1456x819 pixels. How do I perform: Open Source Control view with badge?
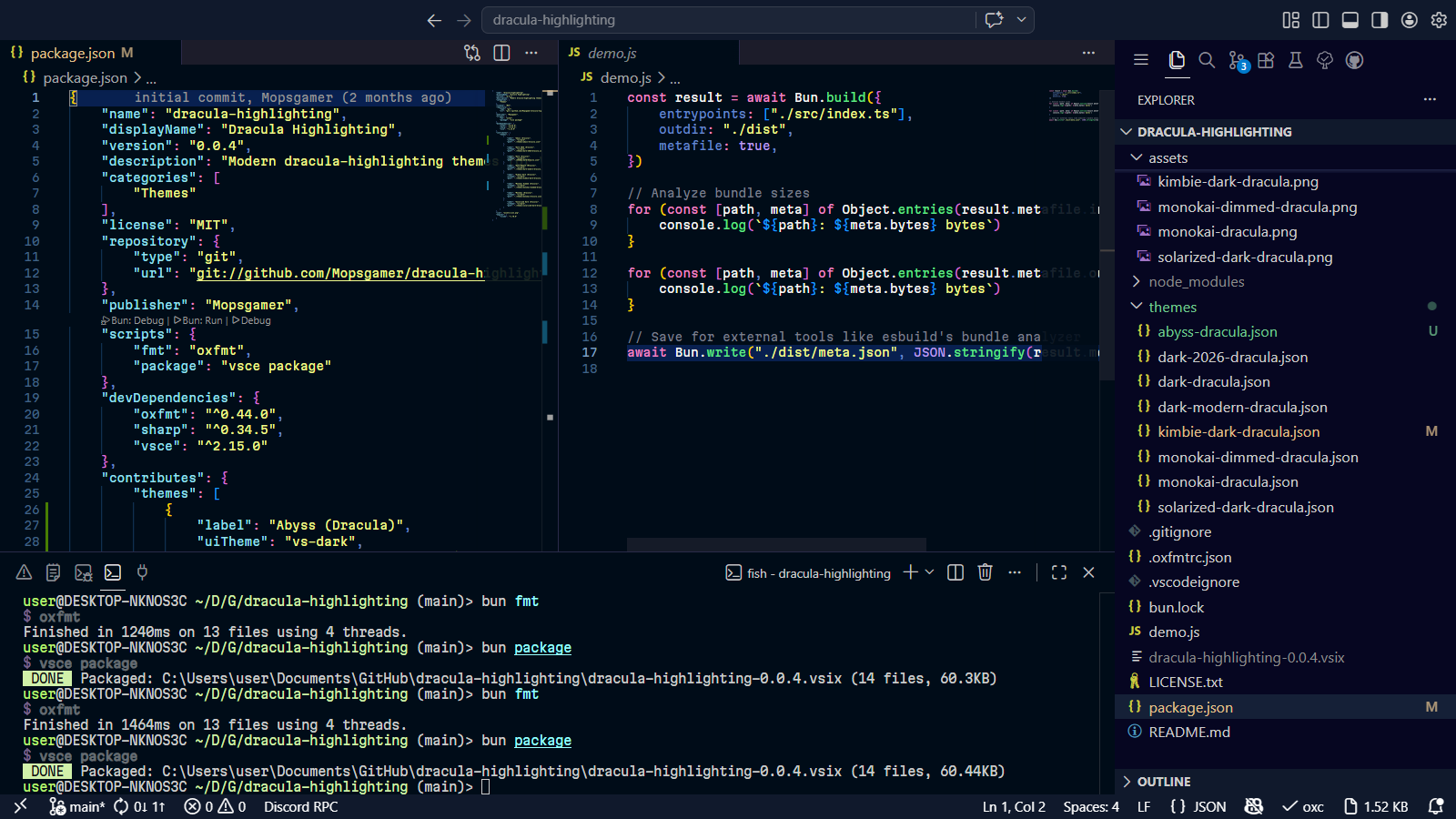[x=1237, y=60]
